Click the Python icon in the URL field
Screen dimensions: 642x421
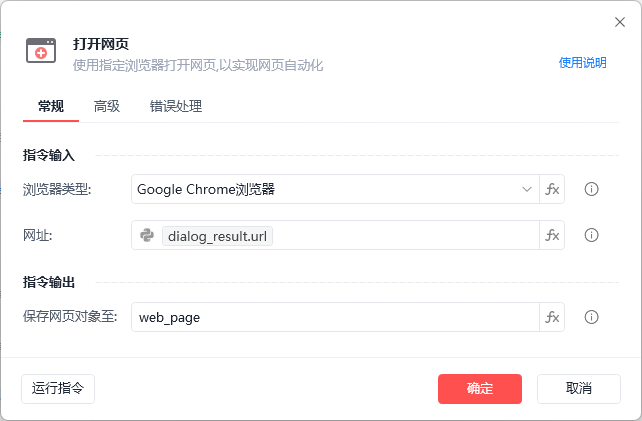147,235
